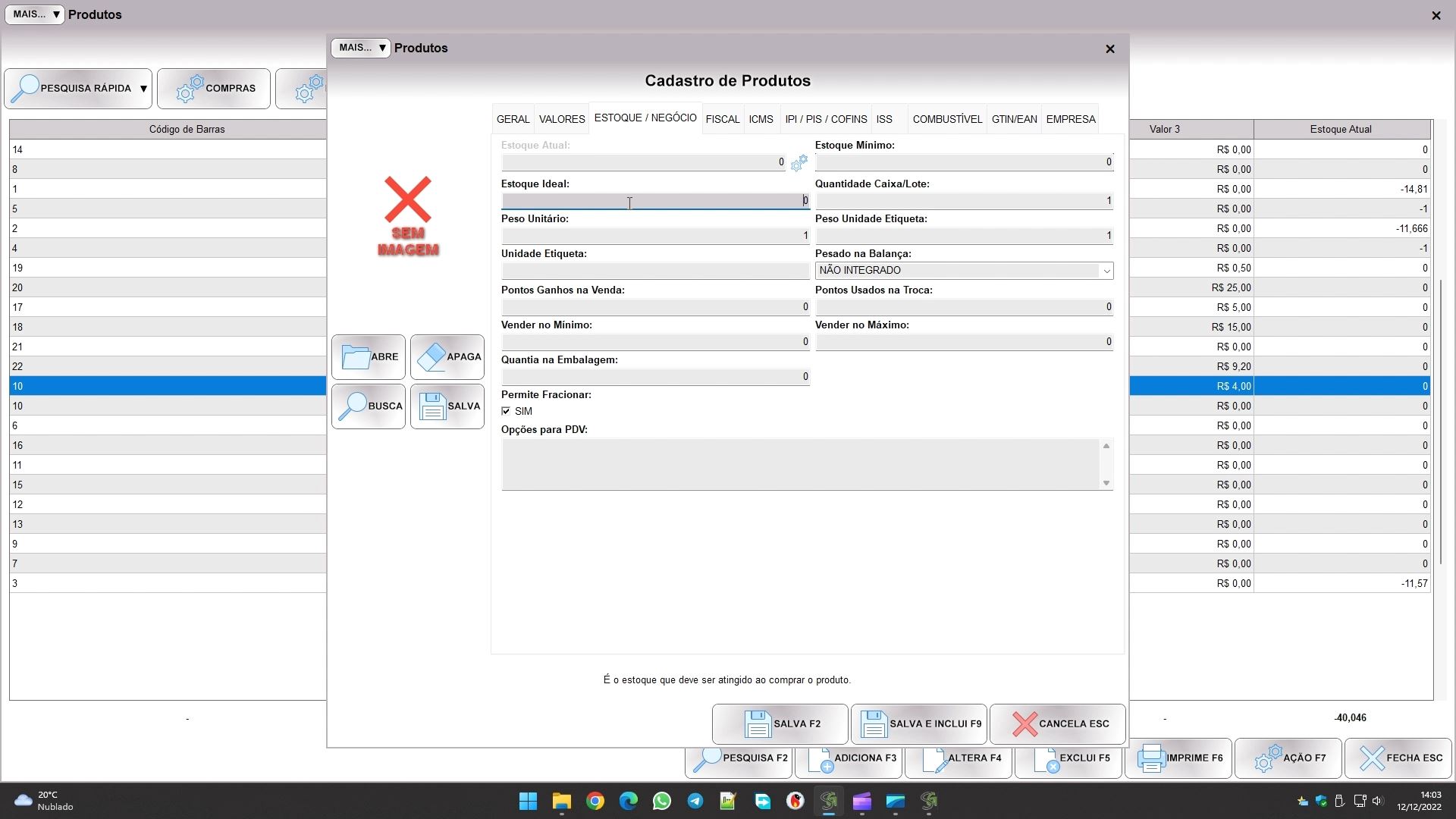Click the ABRE folder icon button

point(369,357)
